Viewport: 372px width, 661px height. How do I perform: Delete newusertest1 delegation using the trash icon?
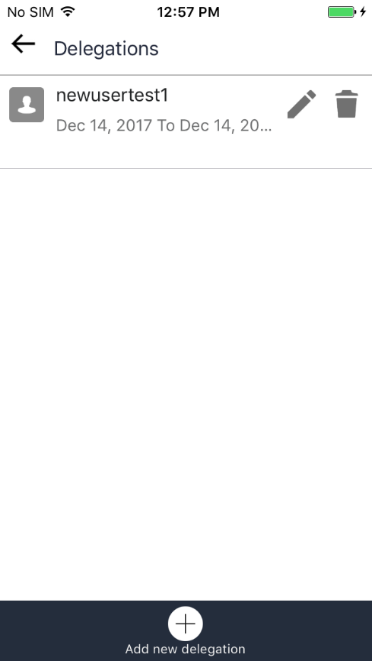click(347, 104)
